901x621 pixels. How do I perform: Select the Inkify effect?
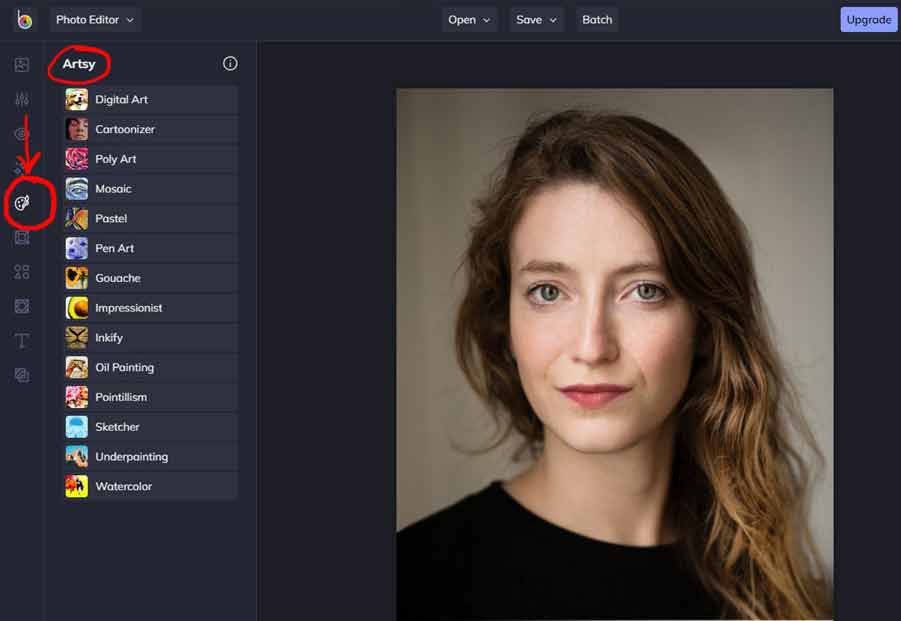(151, 338)
